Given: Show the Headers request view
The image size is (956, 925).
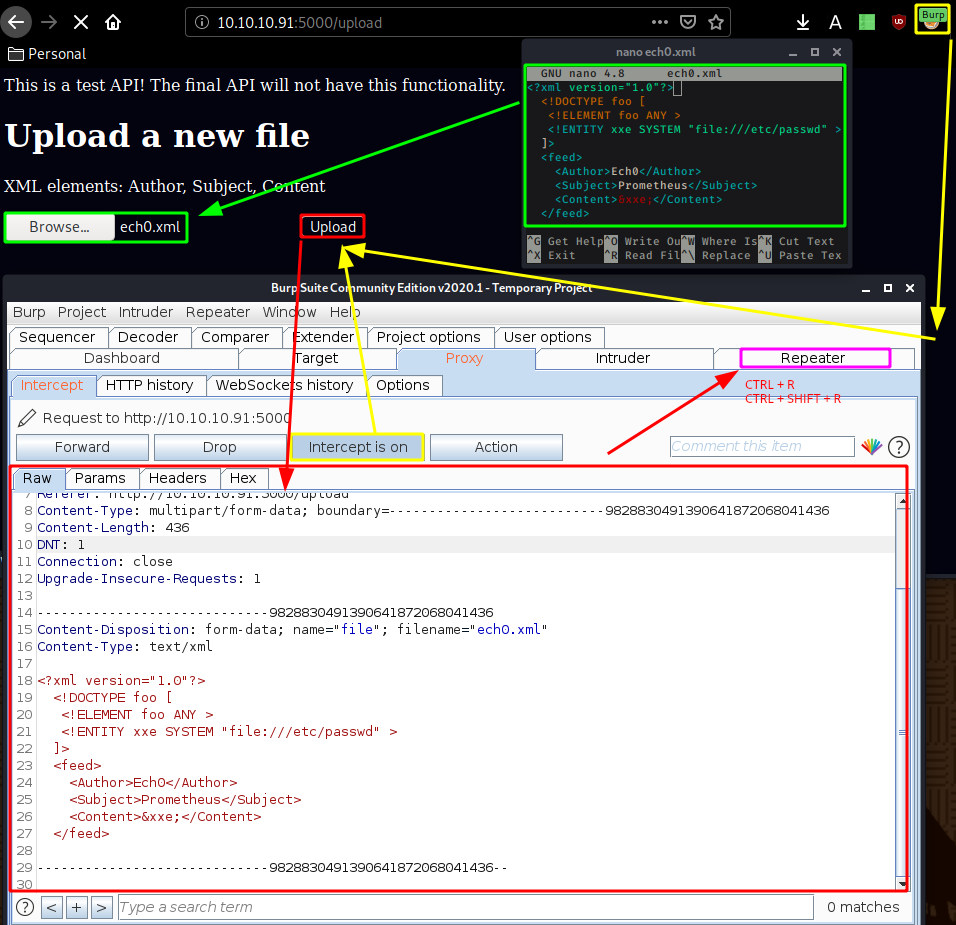Looking at the screenshot, I should [177, 479].
